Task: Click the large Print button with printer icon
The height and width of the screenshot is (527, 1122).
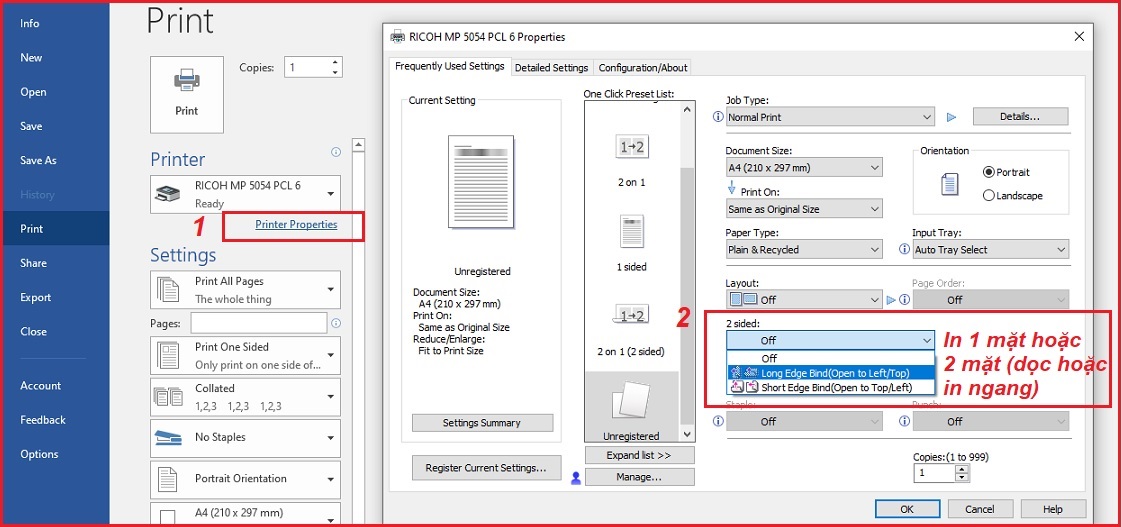Action: point(187,95)
